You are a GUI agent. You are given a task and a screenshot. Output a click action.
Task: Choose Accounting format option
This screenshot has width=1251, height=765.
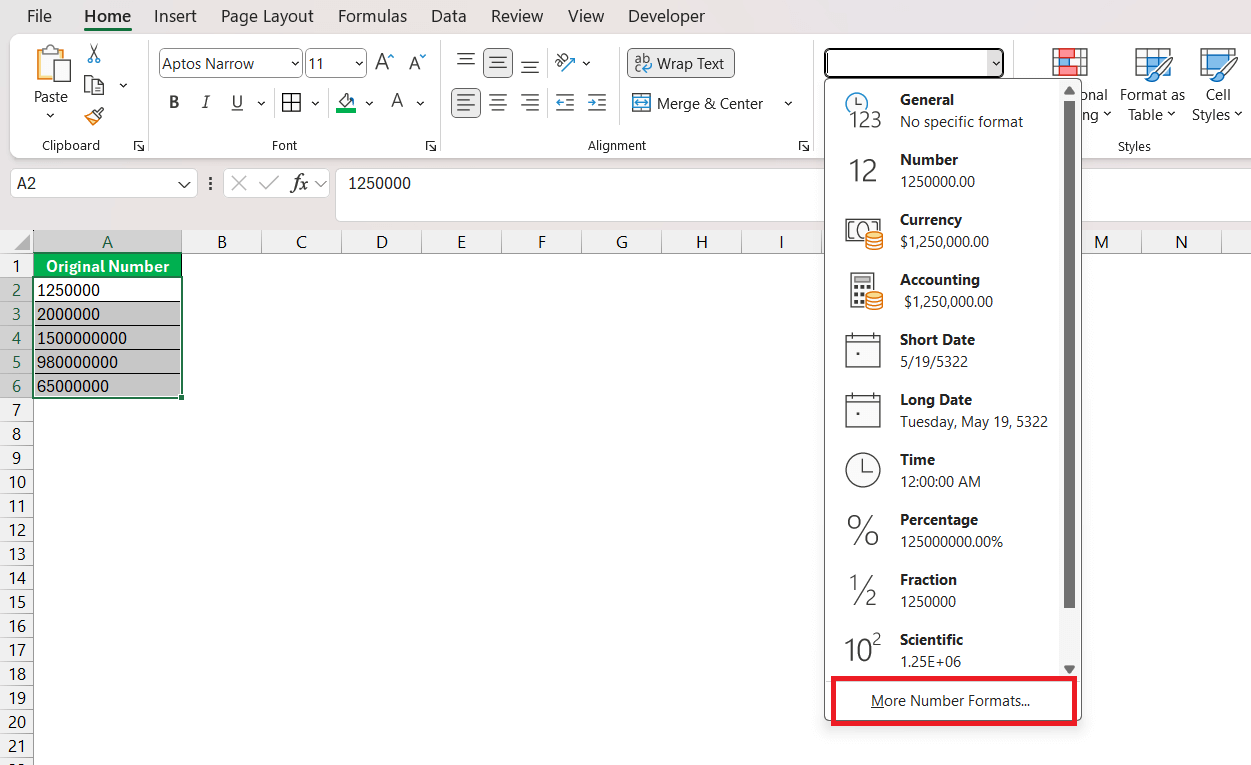pos(942,291)
